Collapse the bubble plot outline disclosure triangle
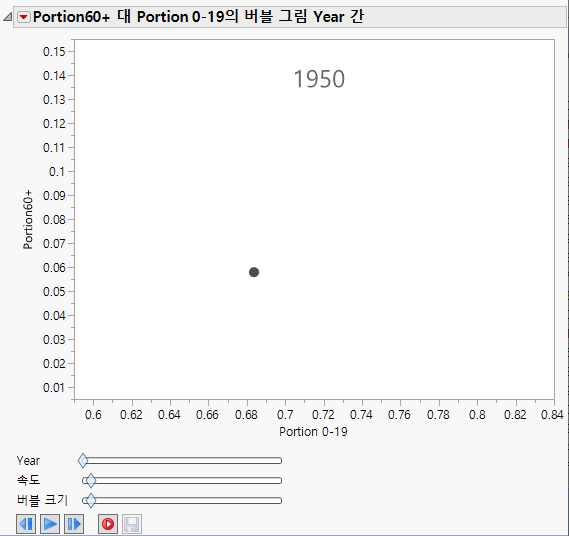 8,17
